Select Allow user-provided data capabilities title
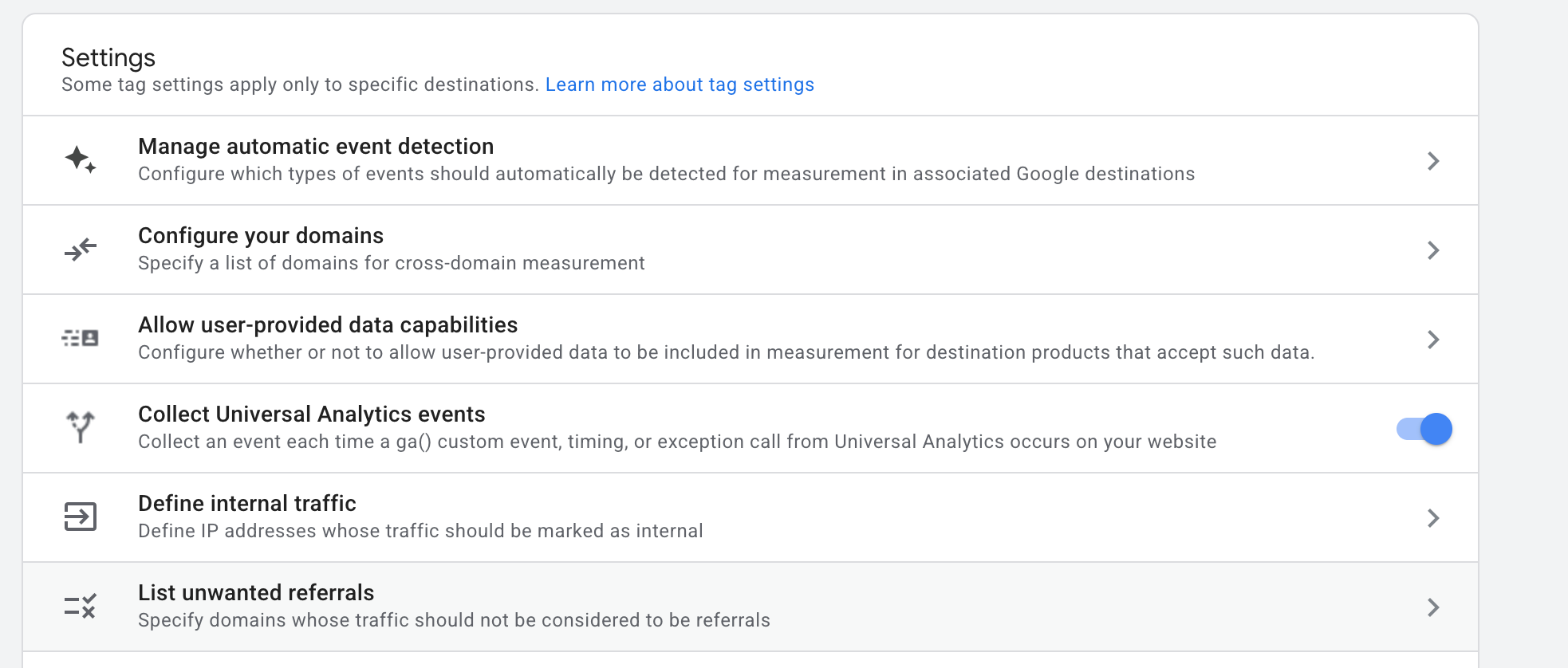 328,325
